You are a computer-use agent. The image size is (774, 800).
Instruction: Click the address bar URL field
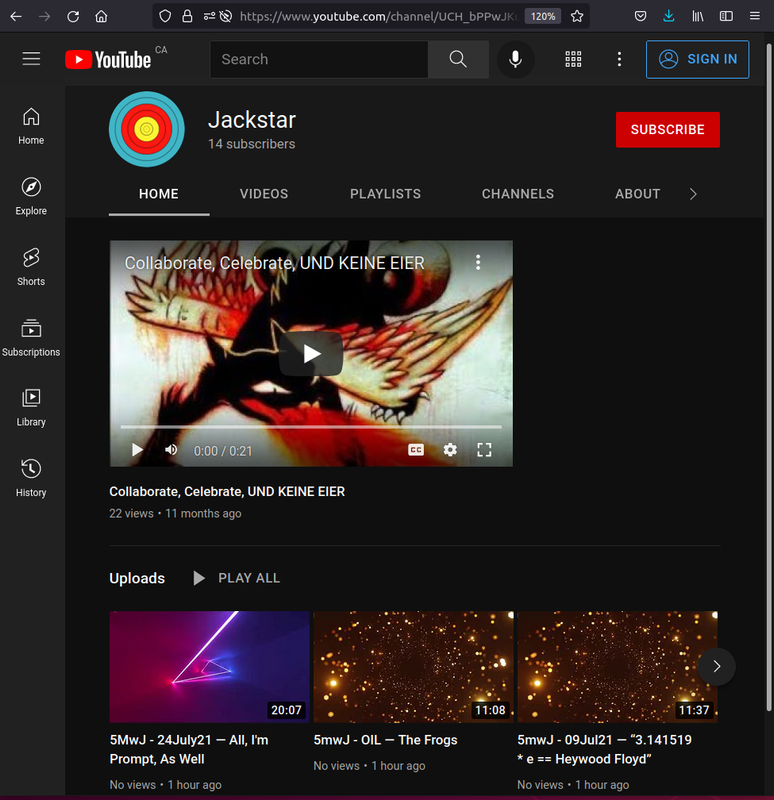(x=378, y=16)
